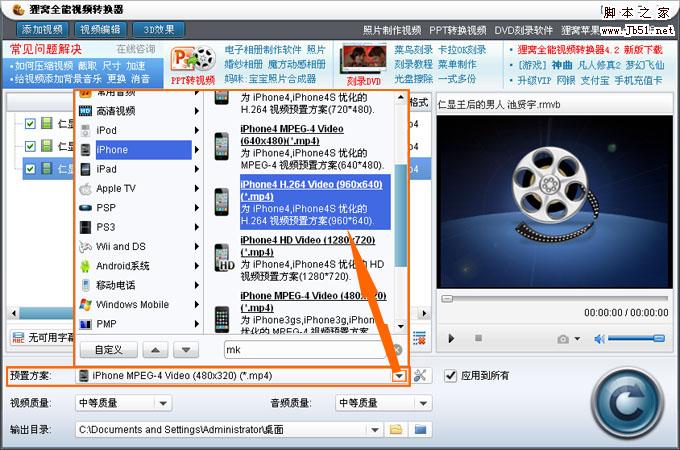
Task: Open output directory blue folder icon
Action: pyautogui.click(x=420, y=430)
